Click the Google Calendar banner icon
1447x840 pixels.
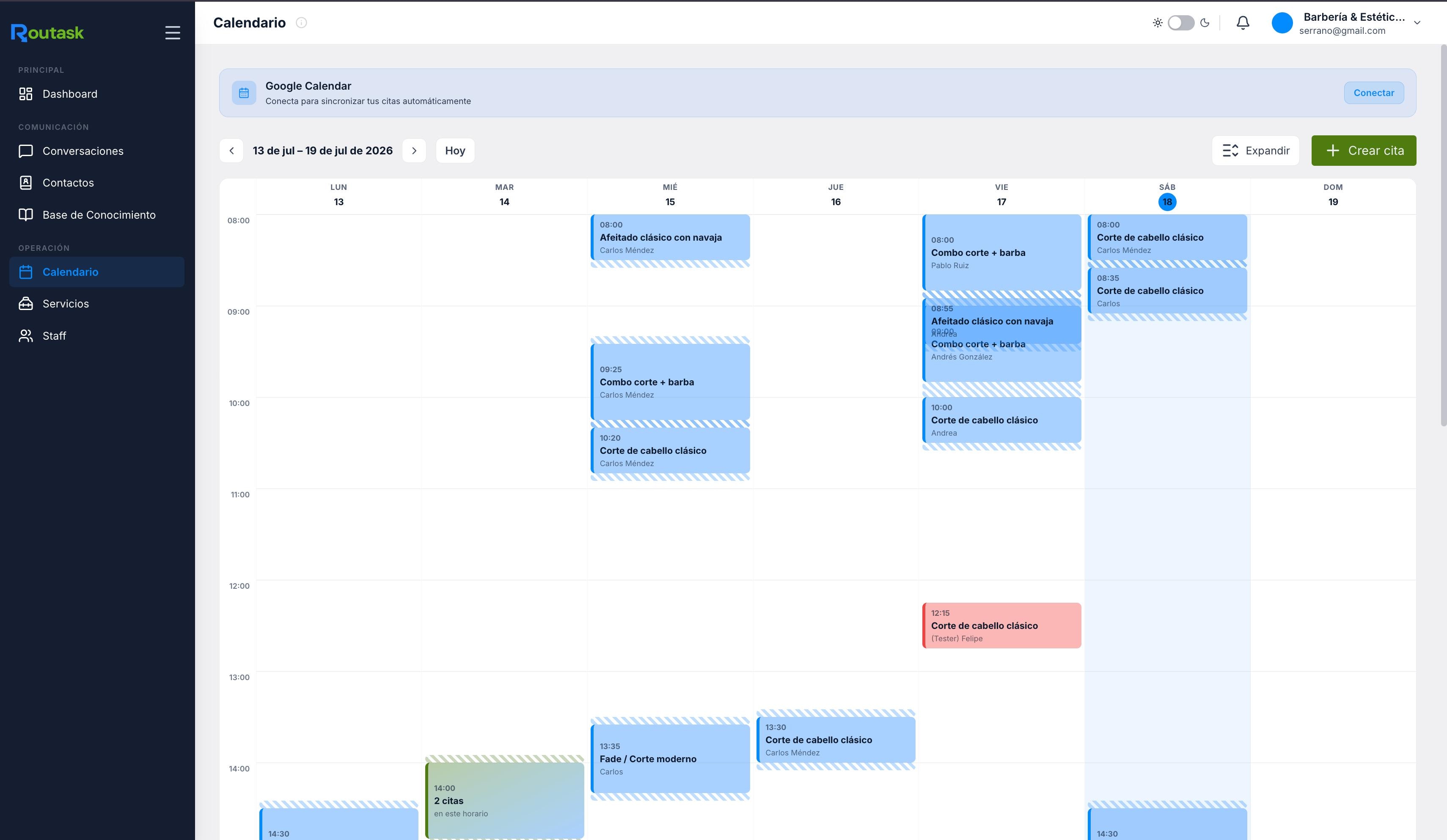pyautogui.click(x=244, y=93)
